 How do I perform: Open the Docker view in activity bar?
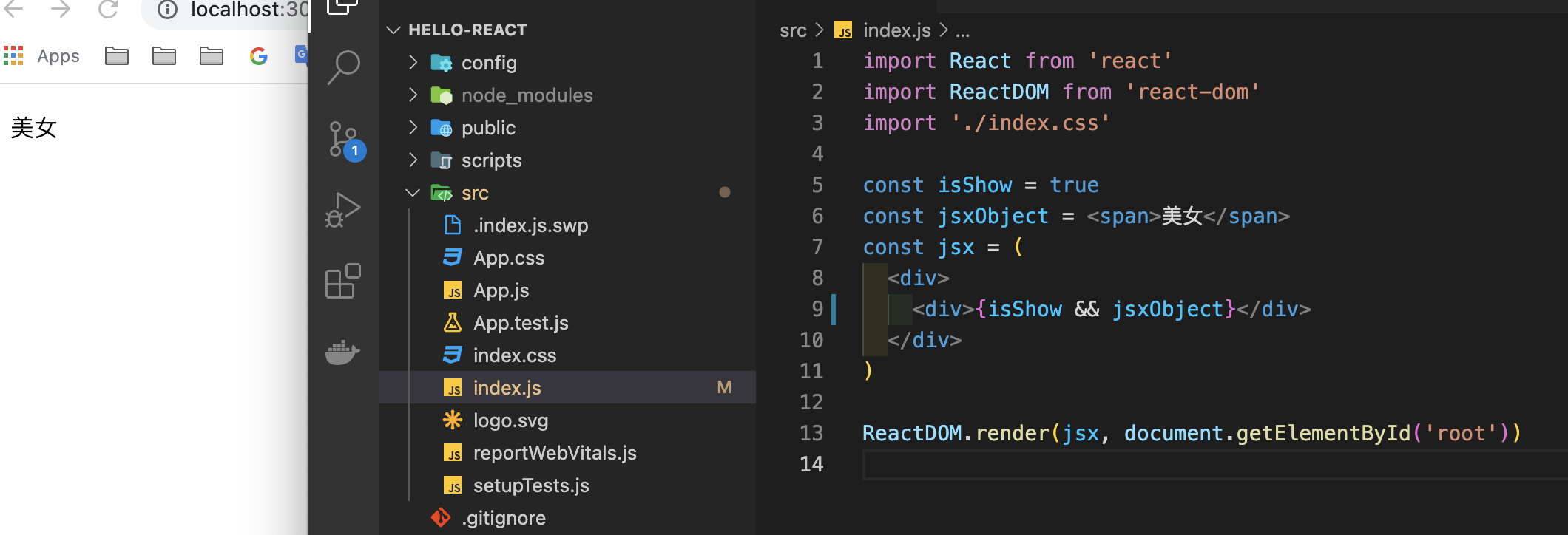click(x=343, y=352)
